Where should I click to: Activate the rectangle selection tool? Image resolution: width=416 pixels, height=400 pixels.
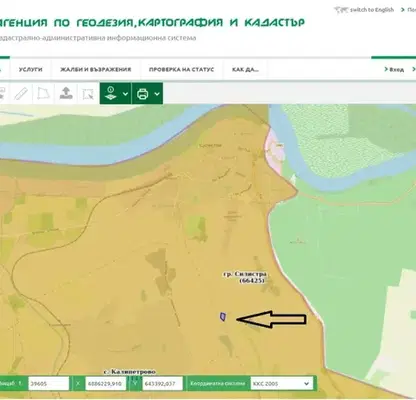[x=88, y=94]
